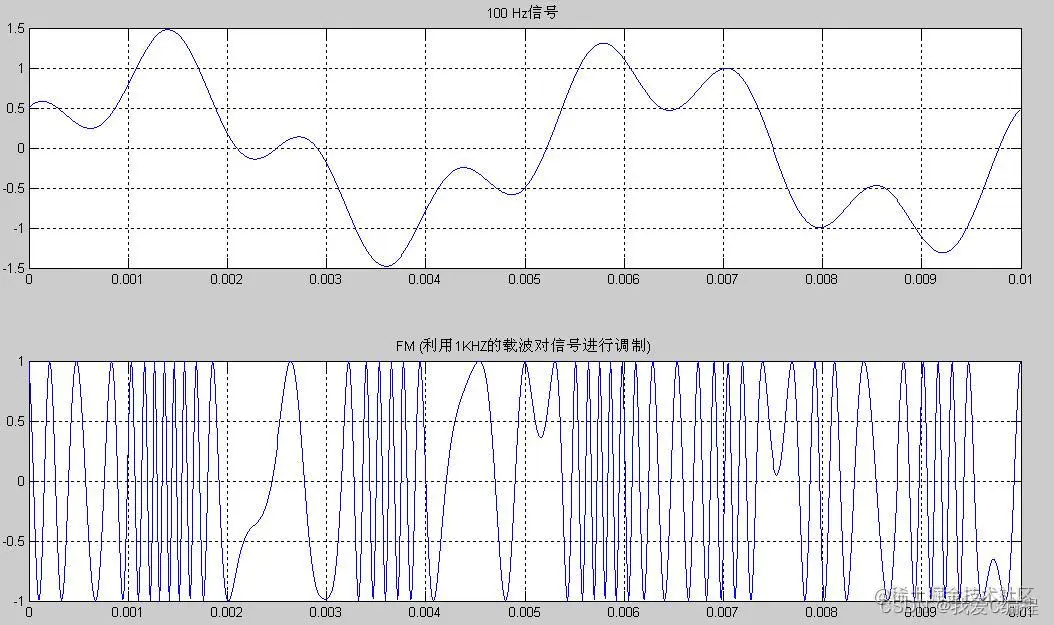Click y-axis tick 0.5 on the 100 Hz plot
Viewport: 1054px width, 625px height.
(x=16, y=109)
